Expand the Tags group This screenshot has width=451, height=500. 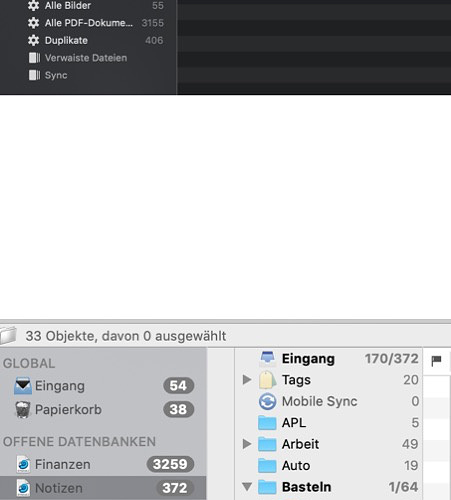(247, 379)
